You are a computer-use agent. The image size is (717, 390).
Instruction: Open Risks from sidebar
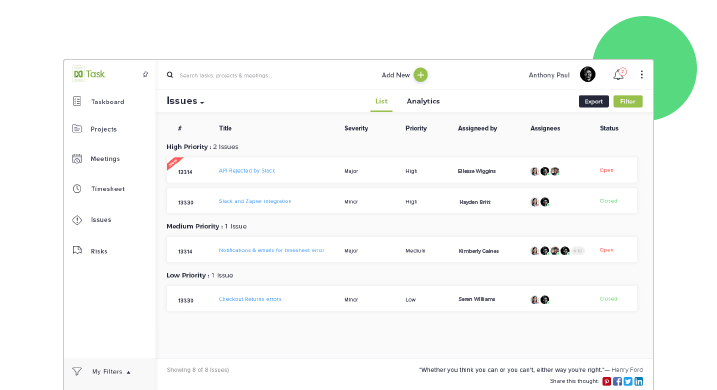pyautogui.click(x=99, y=251)
